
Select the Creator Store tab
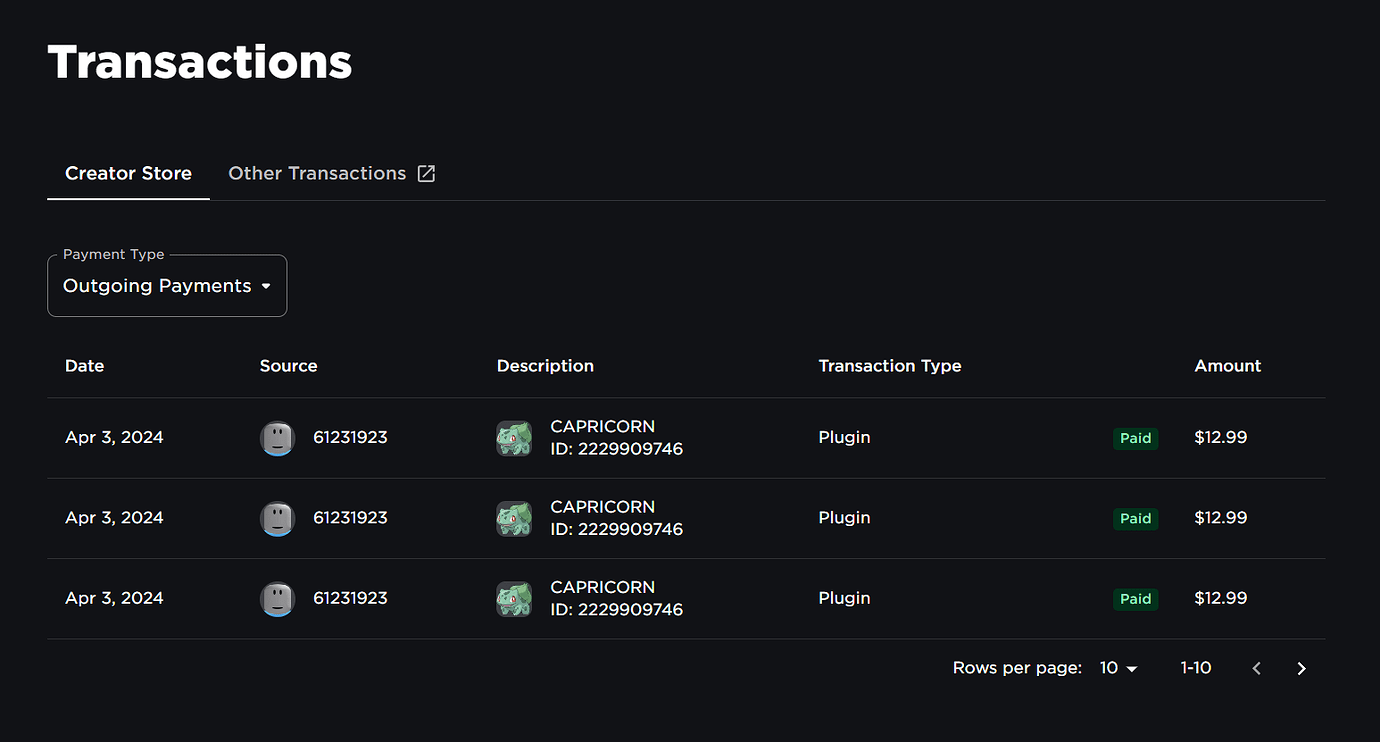point(128,173)
